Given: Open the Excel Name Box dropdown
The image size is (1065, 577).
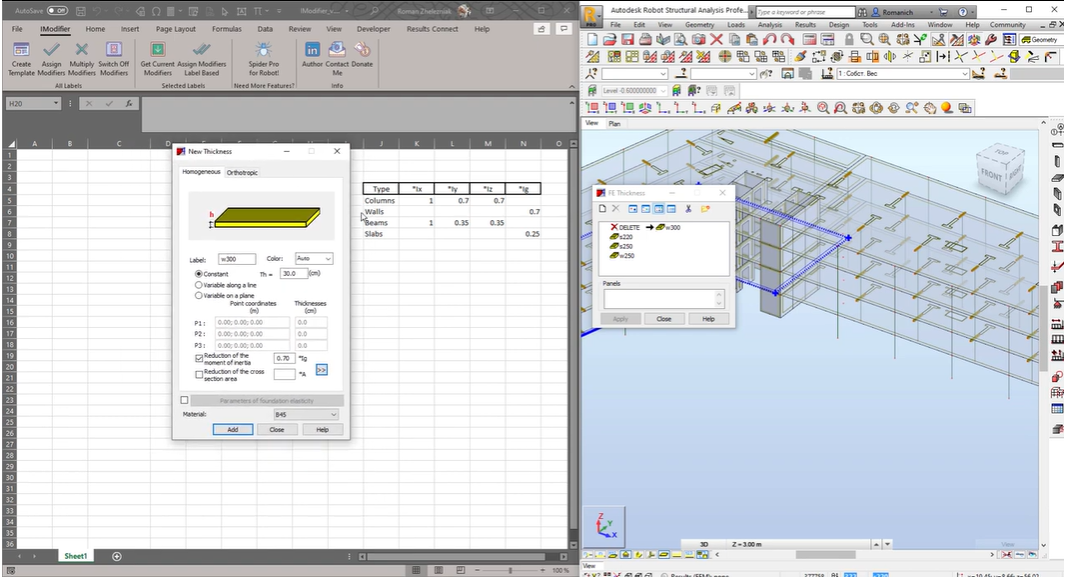Looking at the screenshot, I should click(56, 104).
